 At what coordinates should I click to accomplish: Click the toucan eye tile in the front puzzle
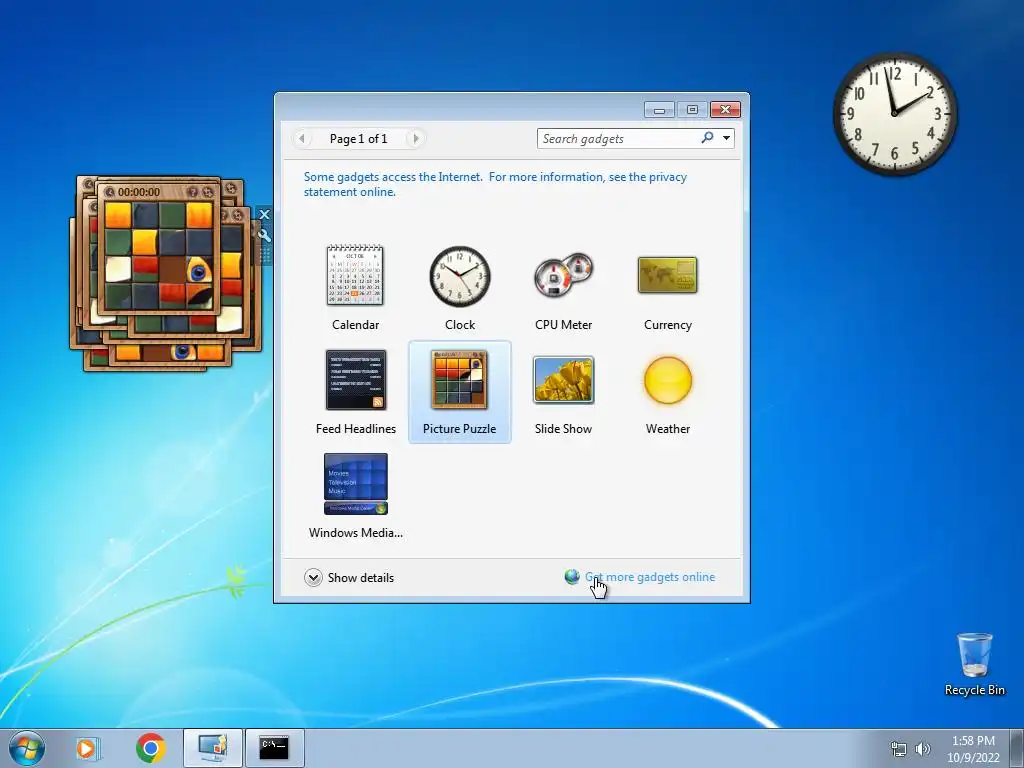199,269
